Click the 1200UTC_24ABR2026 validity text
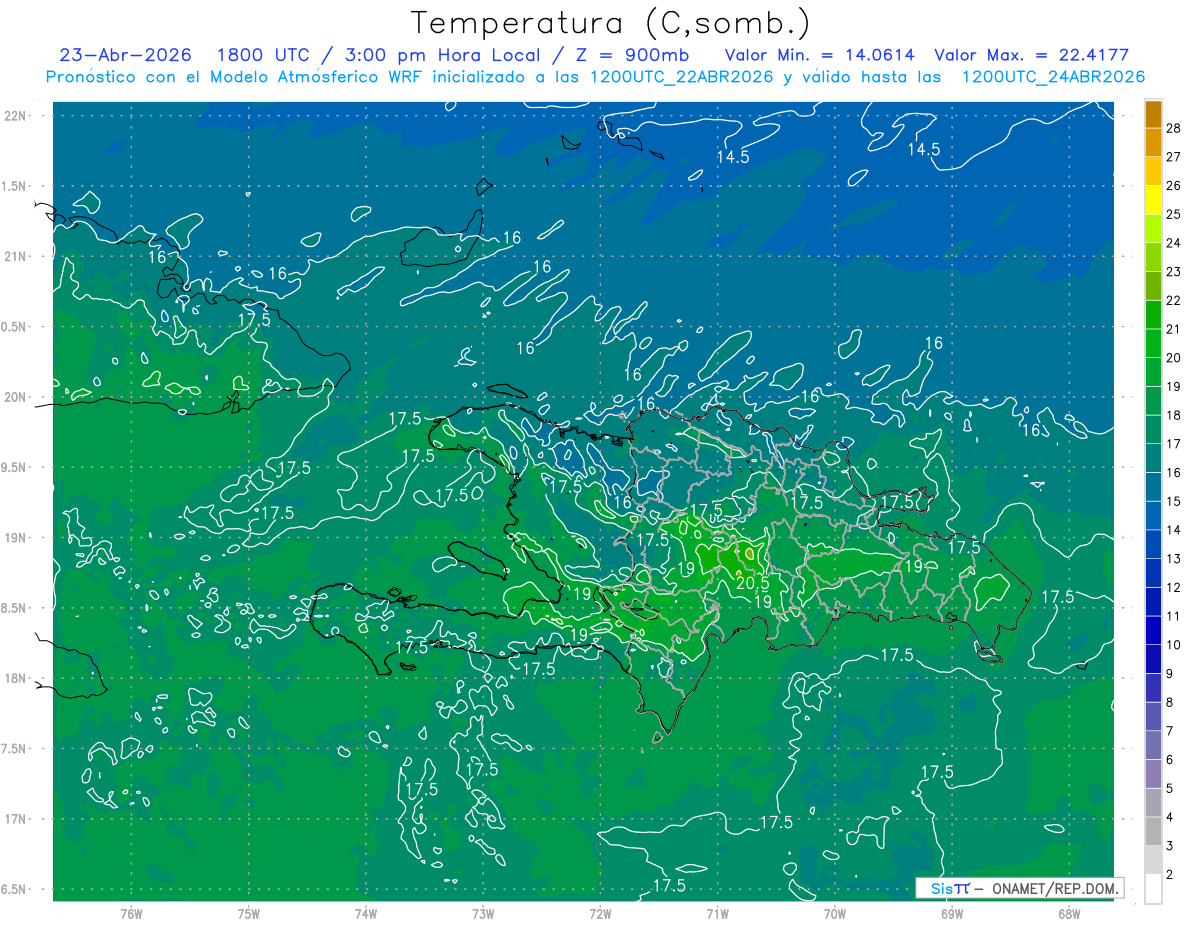Screen dimensions: 1200x927 [x=1053, y=77]
